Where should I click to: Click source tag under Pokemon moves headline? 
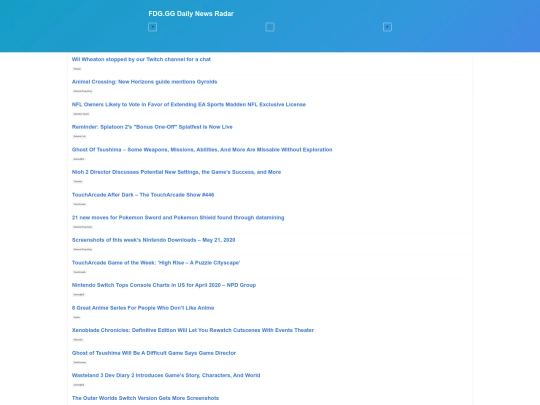[83, 227]
